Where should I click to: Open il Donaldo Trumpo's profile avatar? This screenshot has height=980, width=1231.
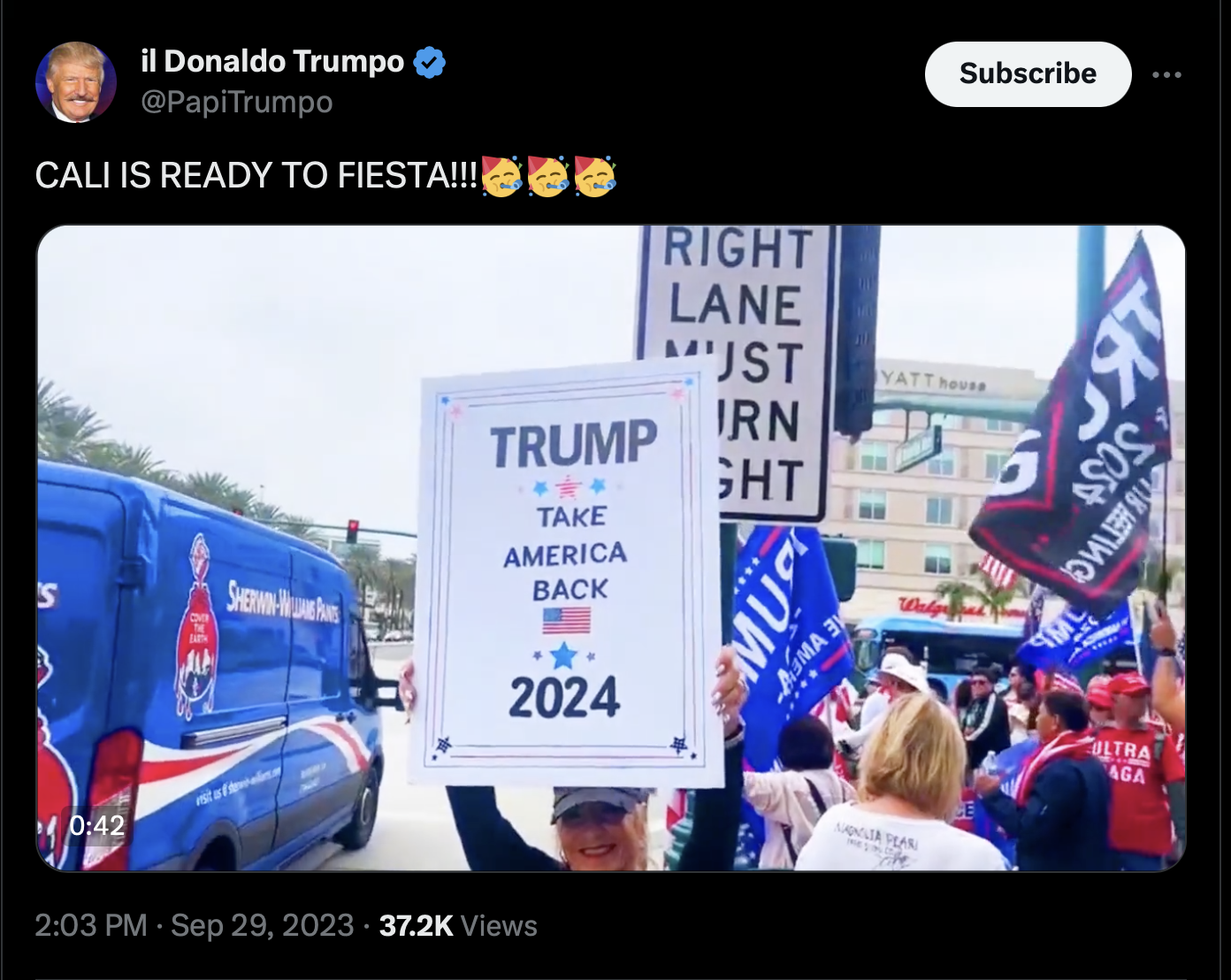point(76,82)
